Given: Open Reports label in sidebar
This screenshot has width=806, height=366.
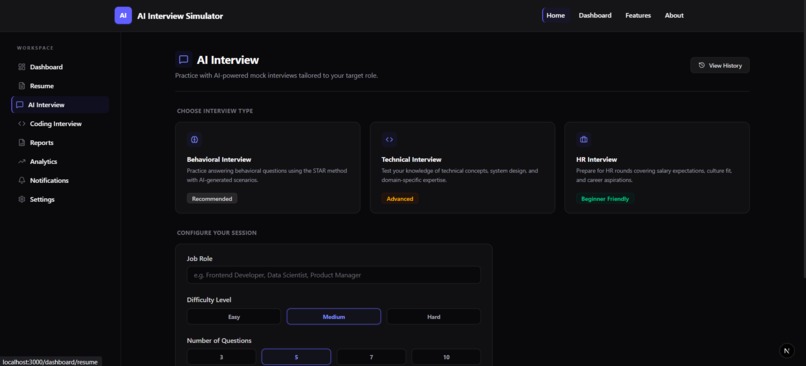Looking at the screenshot, I should [42, 143].
